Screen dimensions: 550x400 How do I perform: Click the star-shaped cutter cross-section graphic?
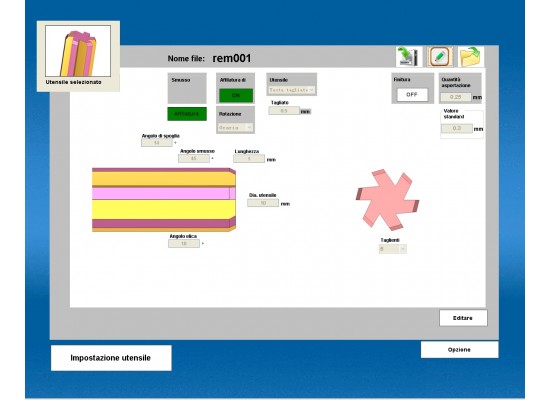click(x=387, y=200)
